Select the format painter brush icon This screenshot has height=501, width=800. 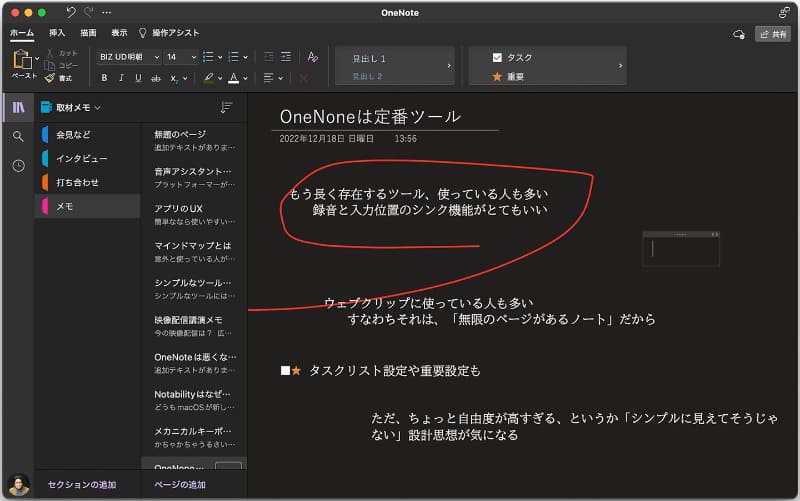(x=49, y=78)
